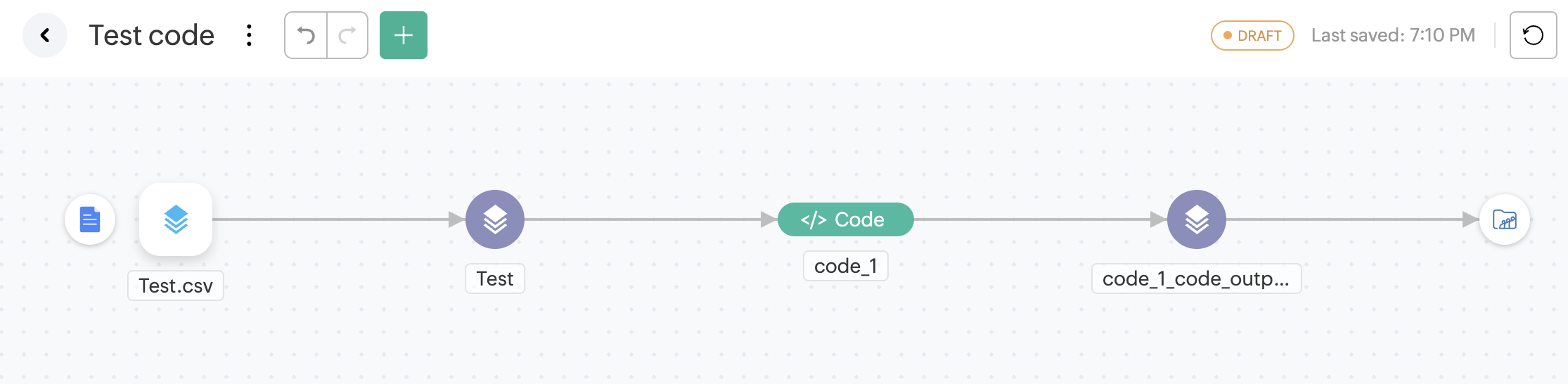Click the green plus add button
This screenshot has height=384, width=1568.
[x=404, y=35]
